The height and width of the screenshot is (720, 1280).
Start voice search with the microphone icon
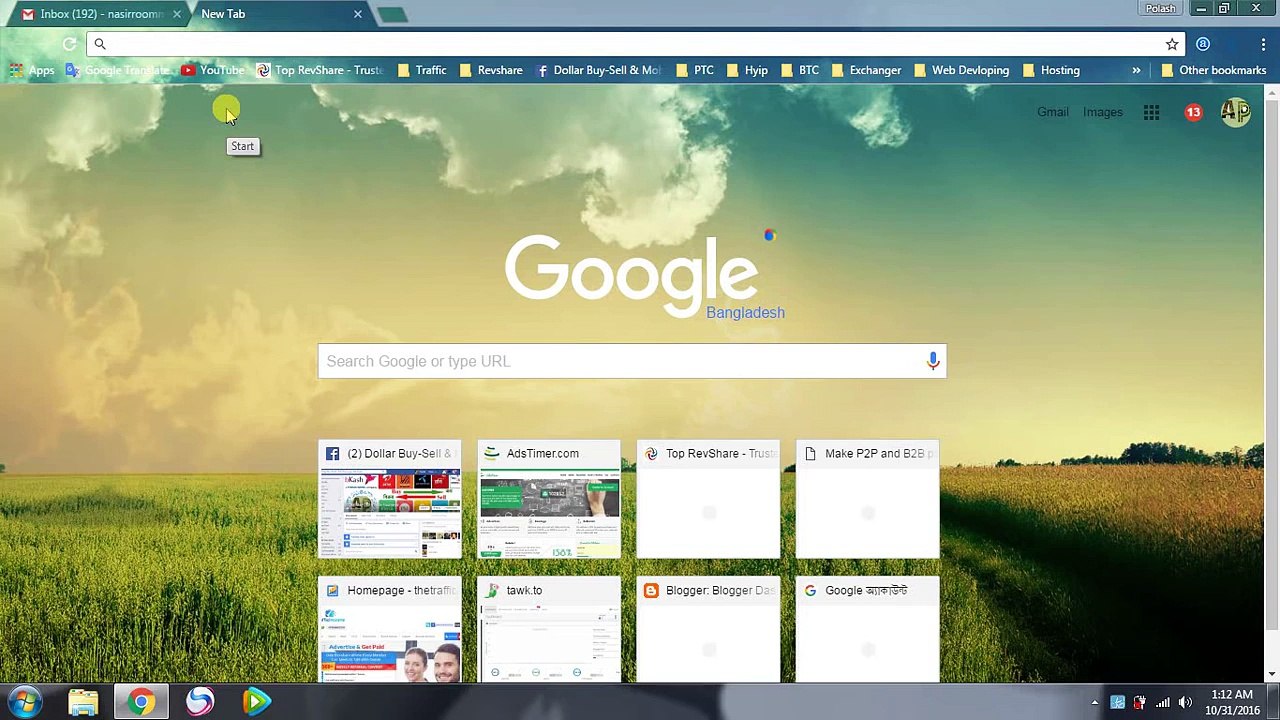point(933,361)
